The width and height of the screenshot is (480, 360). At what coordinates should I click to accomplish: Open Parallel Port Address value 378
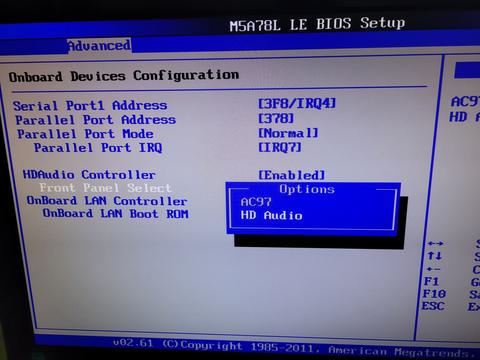[x=276, y=118]
